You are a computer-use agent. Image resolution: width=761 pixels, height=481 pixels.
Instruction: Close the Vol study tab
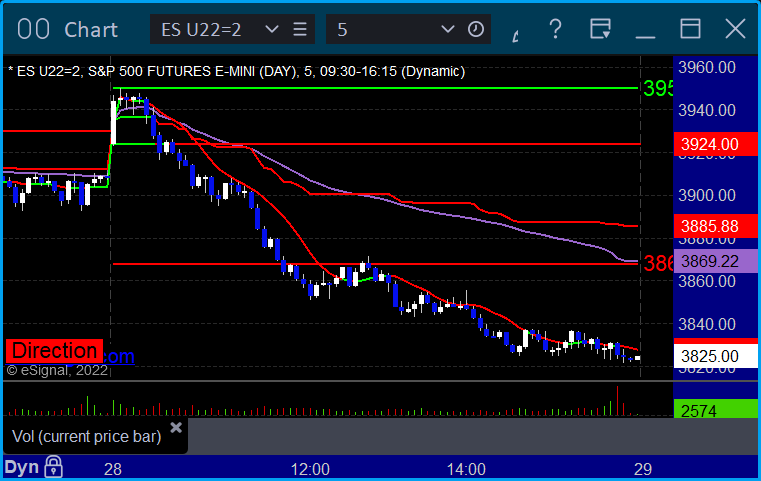(x=176, y=428)
